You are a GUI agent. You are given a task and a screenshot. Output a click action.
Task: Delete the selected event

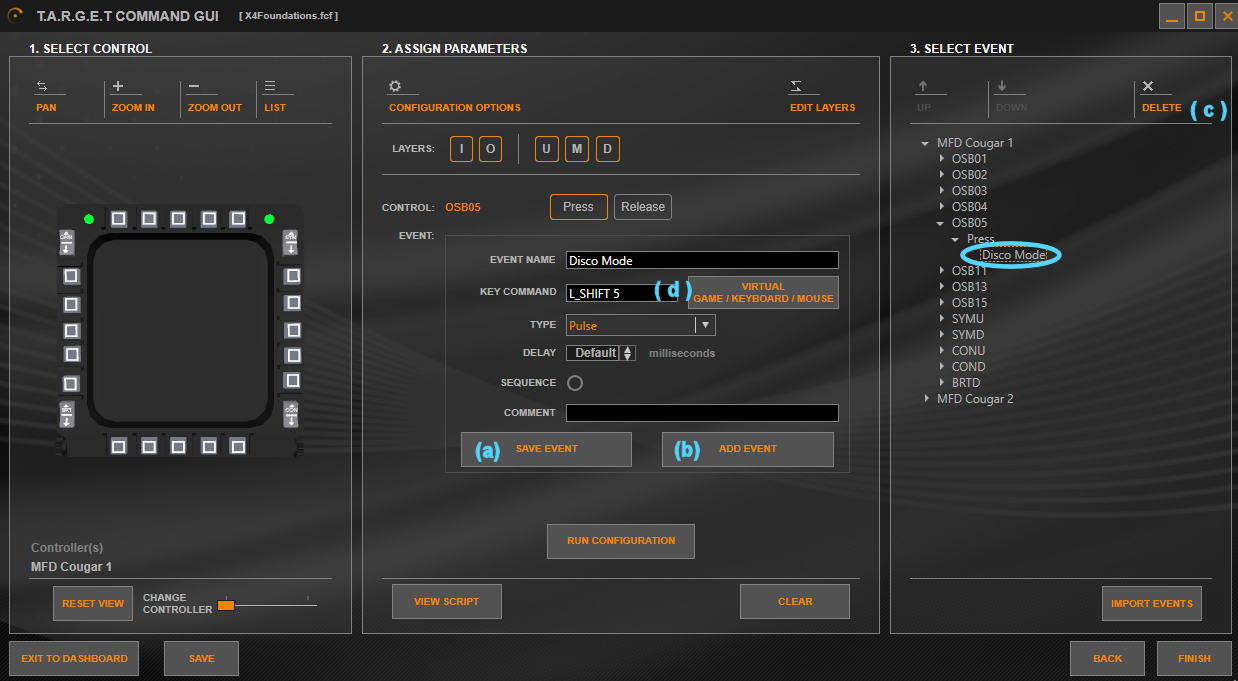click(x=1161, y=96)
